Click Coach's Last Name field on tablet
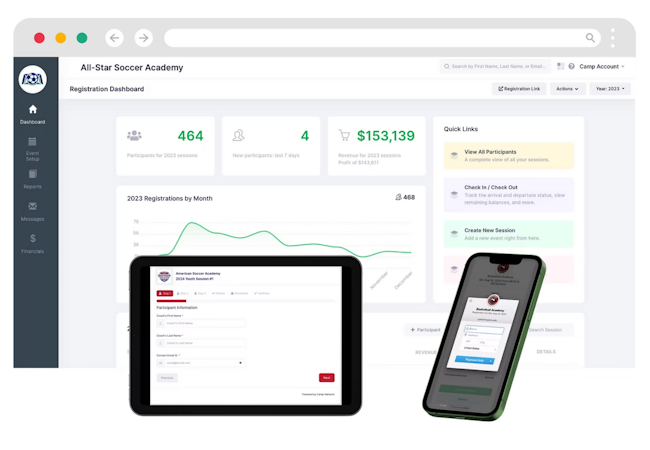 pos(201,343)
